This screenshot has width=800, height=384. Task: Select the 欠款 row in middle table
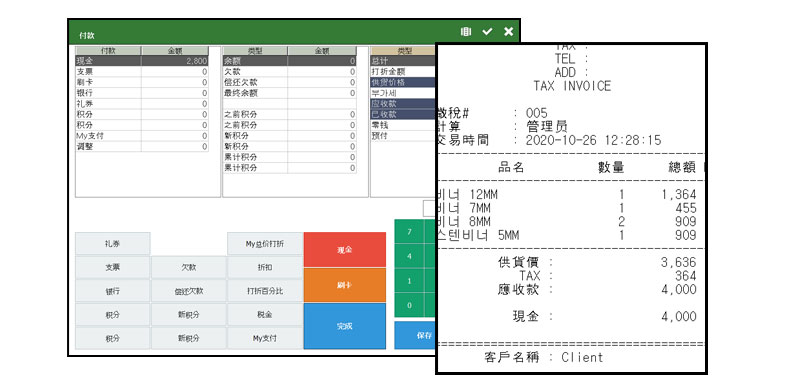(x=289, y=71)
